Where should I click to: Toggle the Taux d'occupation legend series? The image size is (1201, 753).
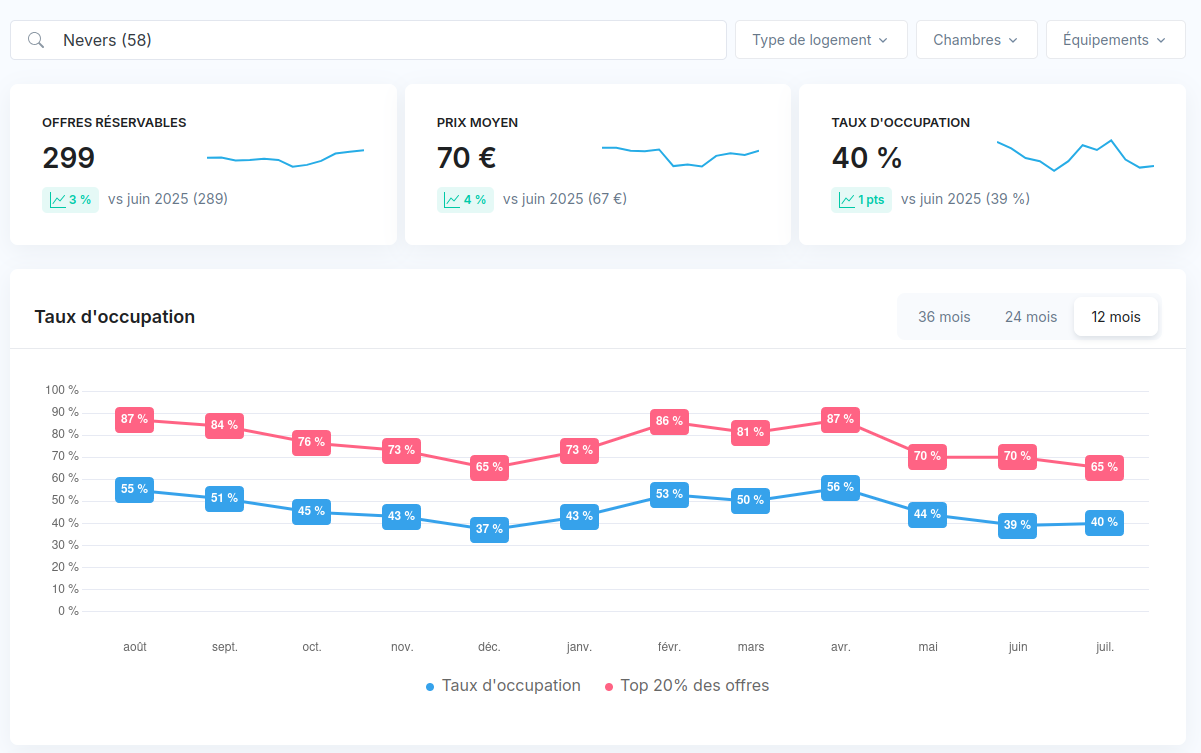(502, 686)
